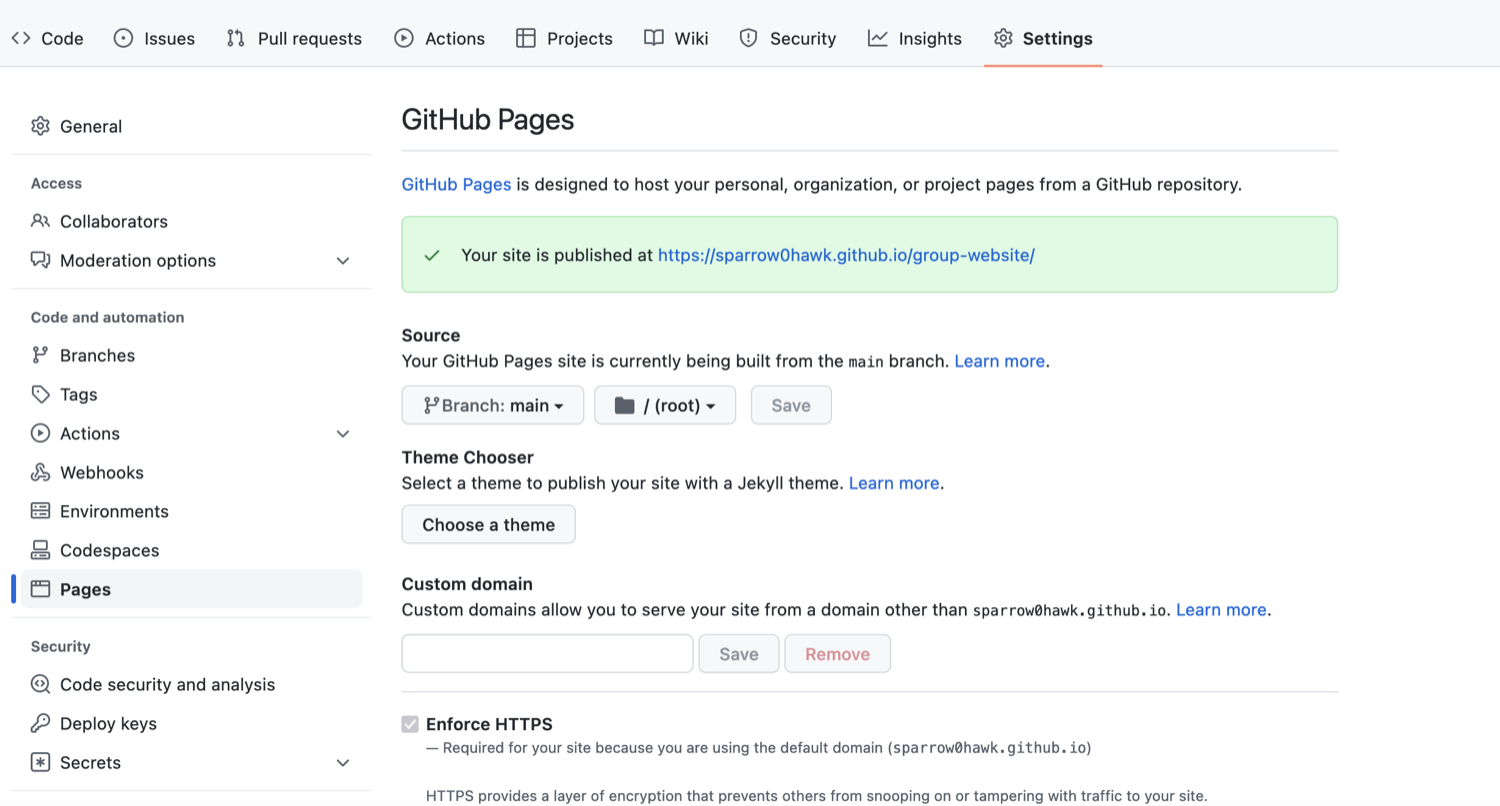Select the Settings tab

pos(1043,38)
